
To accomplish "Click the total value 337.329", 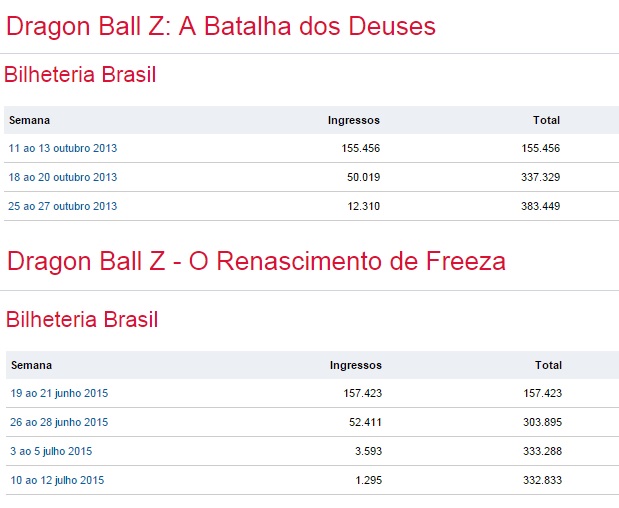I will (539, 177).
